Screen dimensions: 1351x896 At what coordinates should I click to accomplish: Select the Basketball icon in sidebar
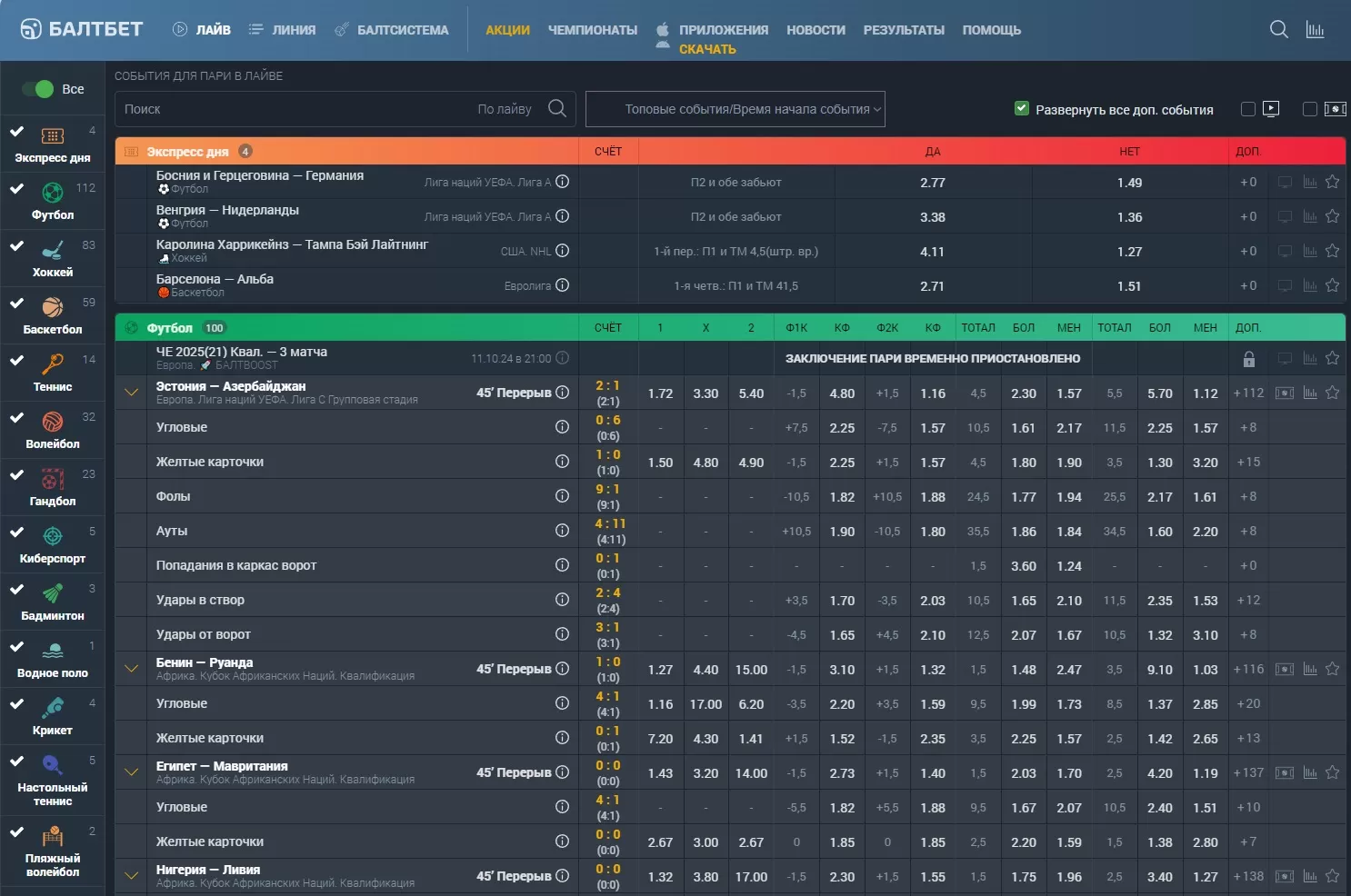(53, 307)
